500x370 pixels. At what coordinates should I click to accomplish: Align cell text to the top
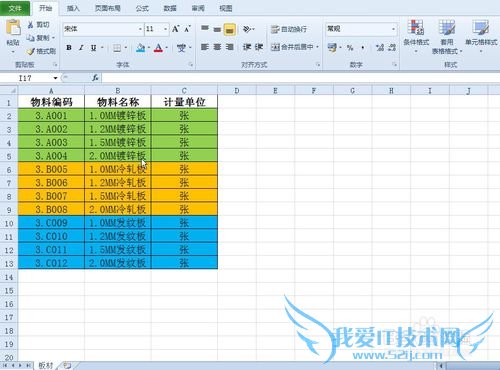(205, 29)
